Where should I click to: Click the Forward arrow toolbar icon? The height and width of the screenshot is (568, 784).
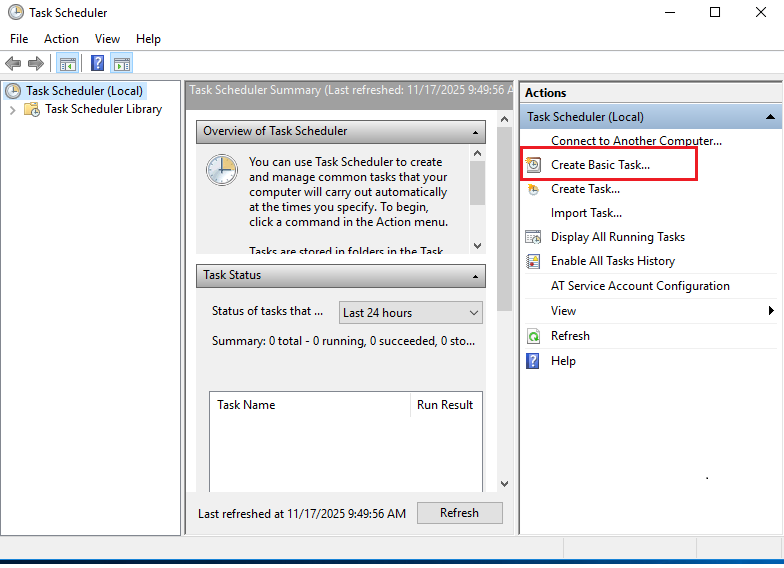(x=36, y=64)
